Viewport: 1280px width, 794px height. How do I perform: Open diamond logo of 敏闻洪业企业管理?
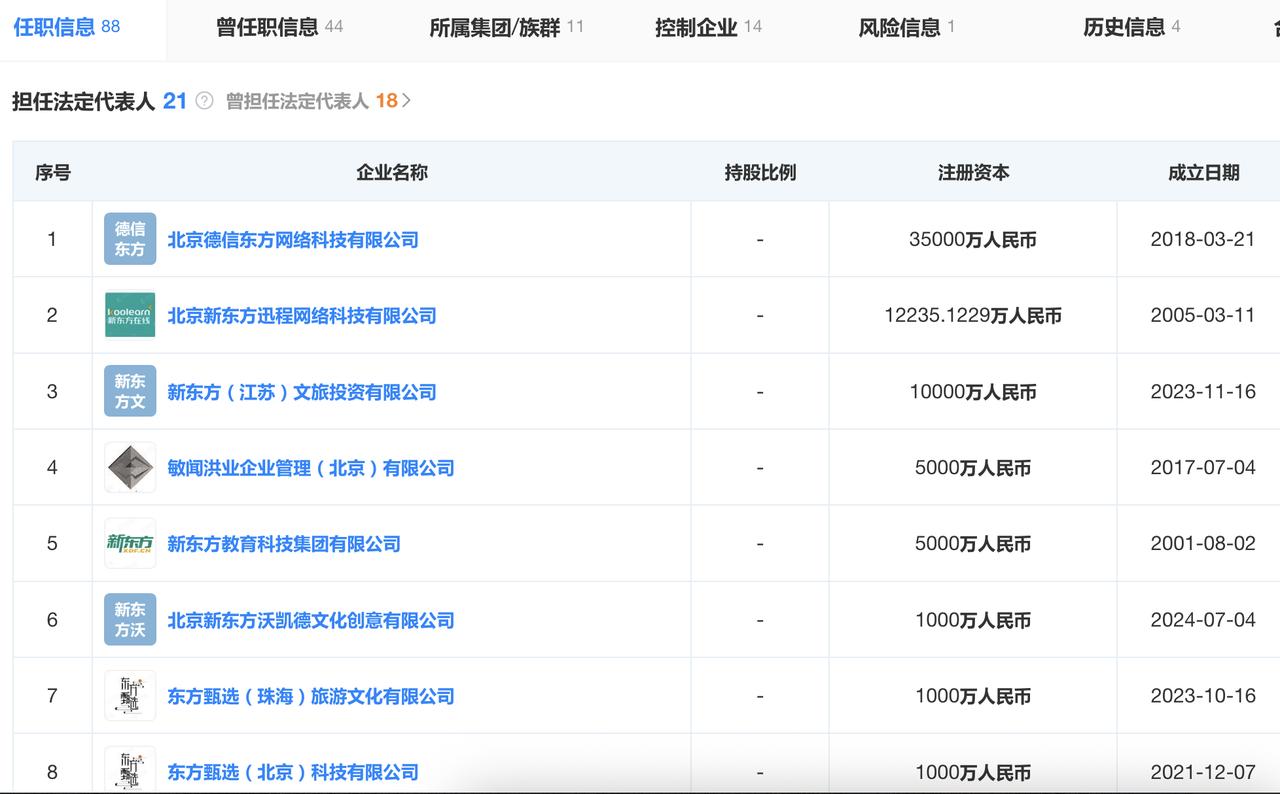click(130, 467)
